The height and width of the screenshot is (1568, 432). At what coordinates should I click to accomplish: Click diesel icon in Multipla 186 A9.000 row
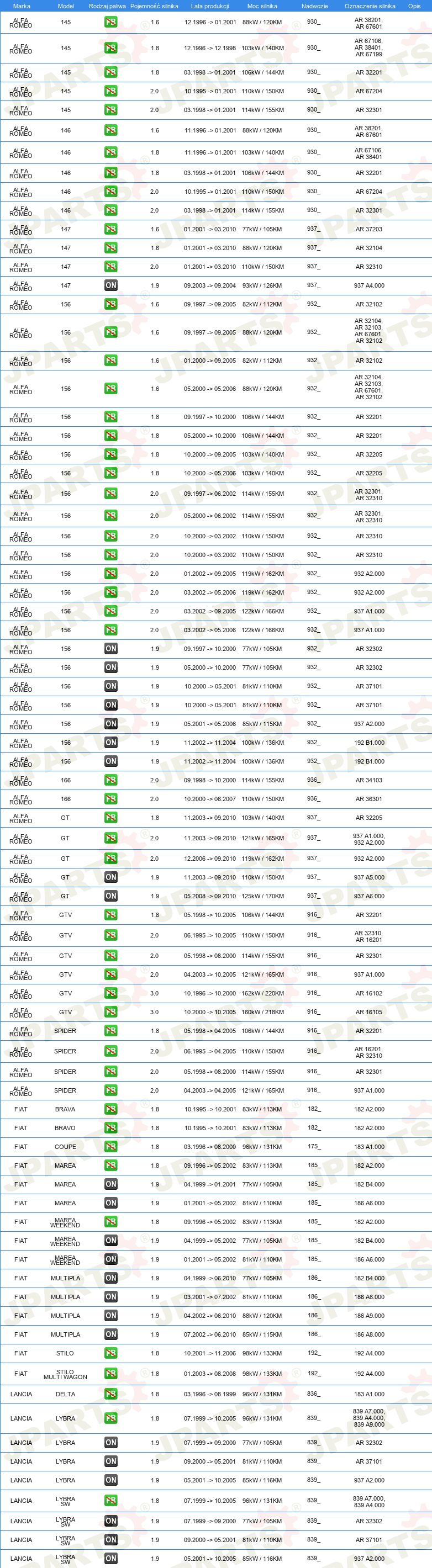coord(110,1315)
